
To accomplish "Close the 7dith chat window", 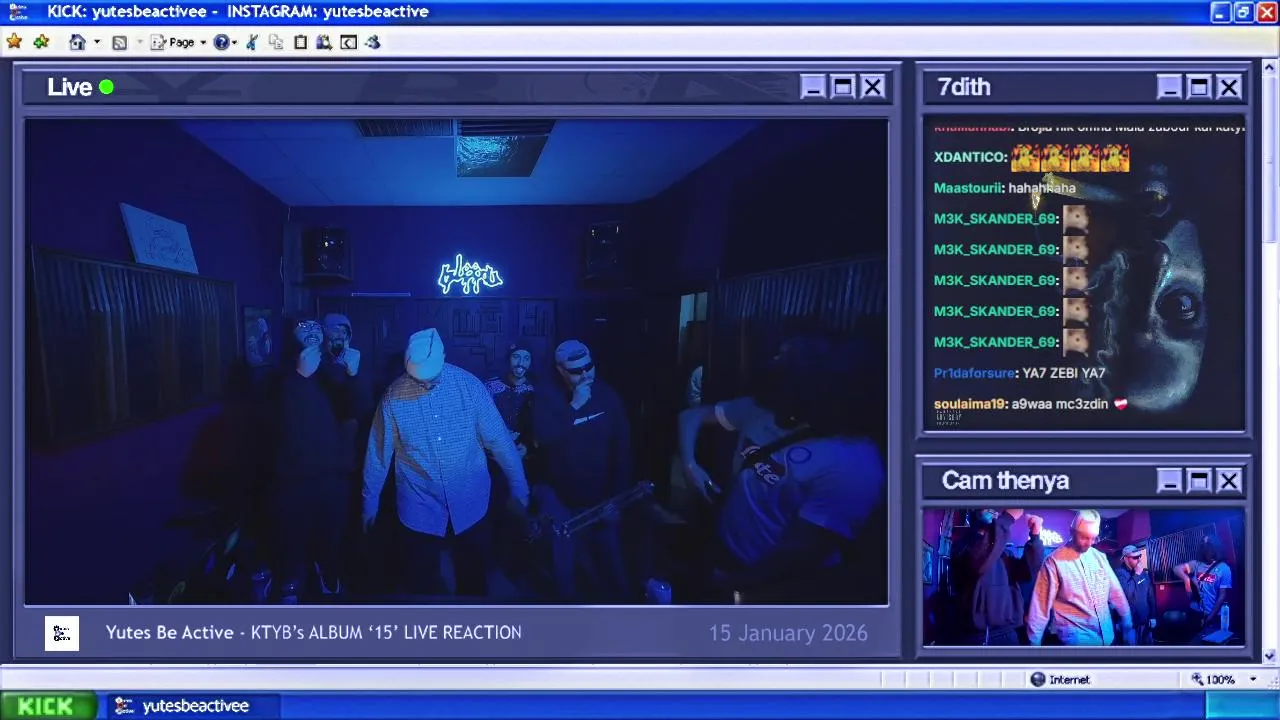I will point(1229,87).
